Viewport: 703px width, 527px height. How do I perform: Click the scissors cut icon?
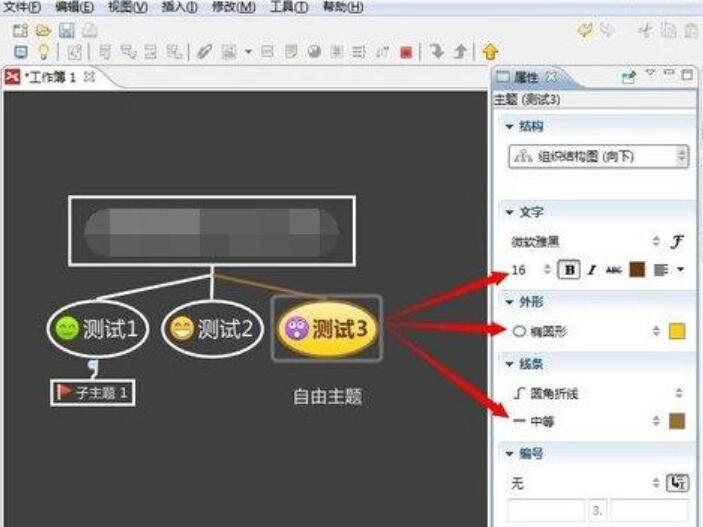646,30
